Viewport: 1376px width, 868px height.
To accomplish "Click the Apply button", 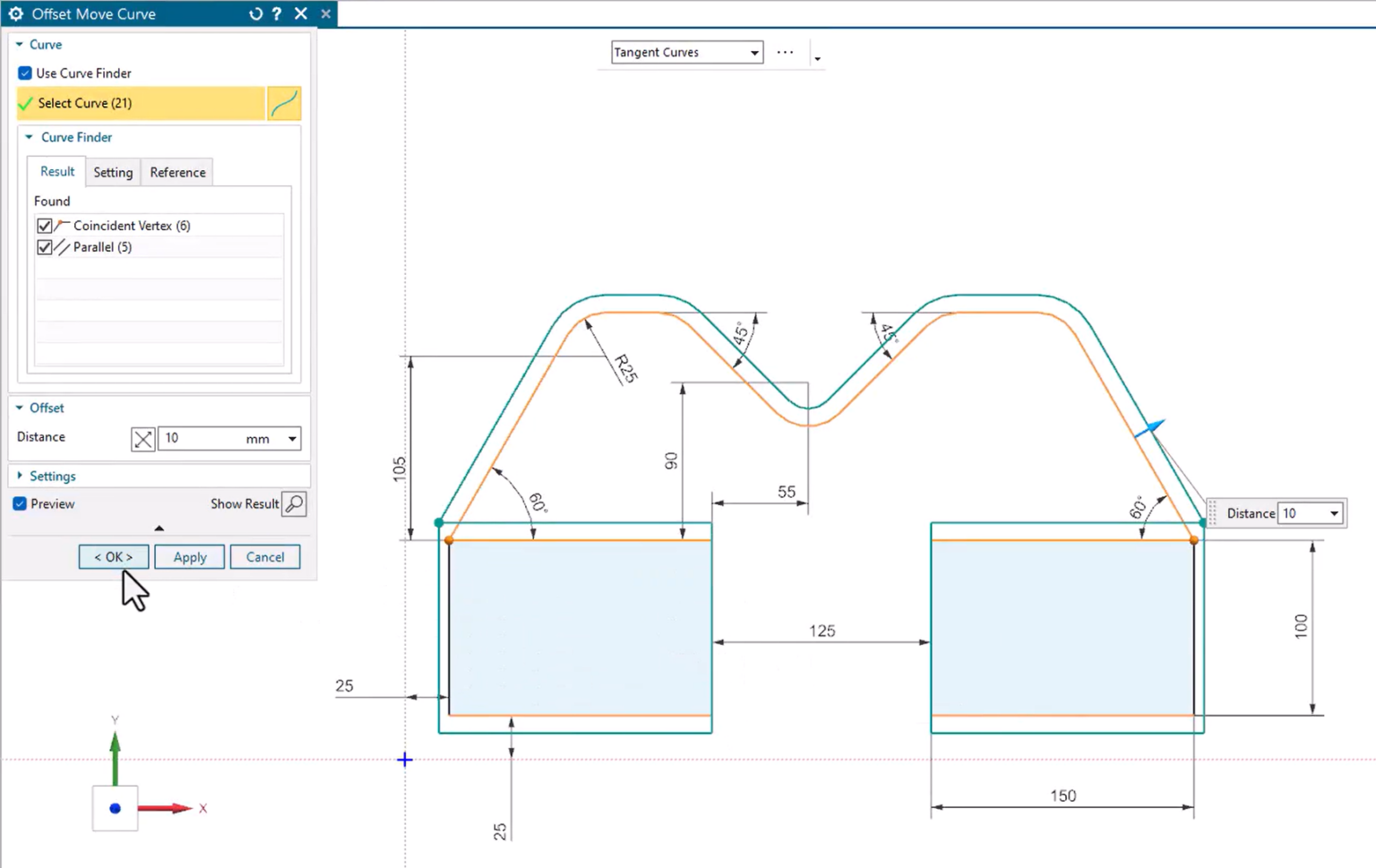I will click(189, 556).
